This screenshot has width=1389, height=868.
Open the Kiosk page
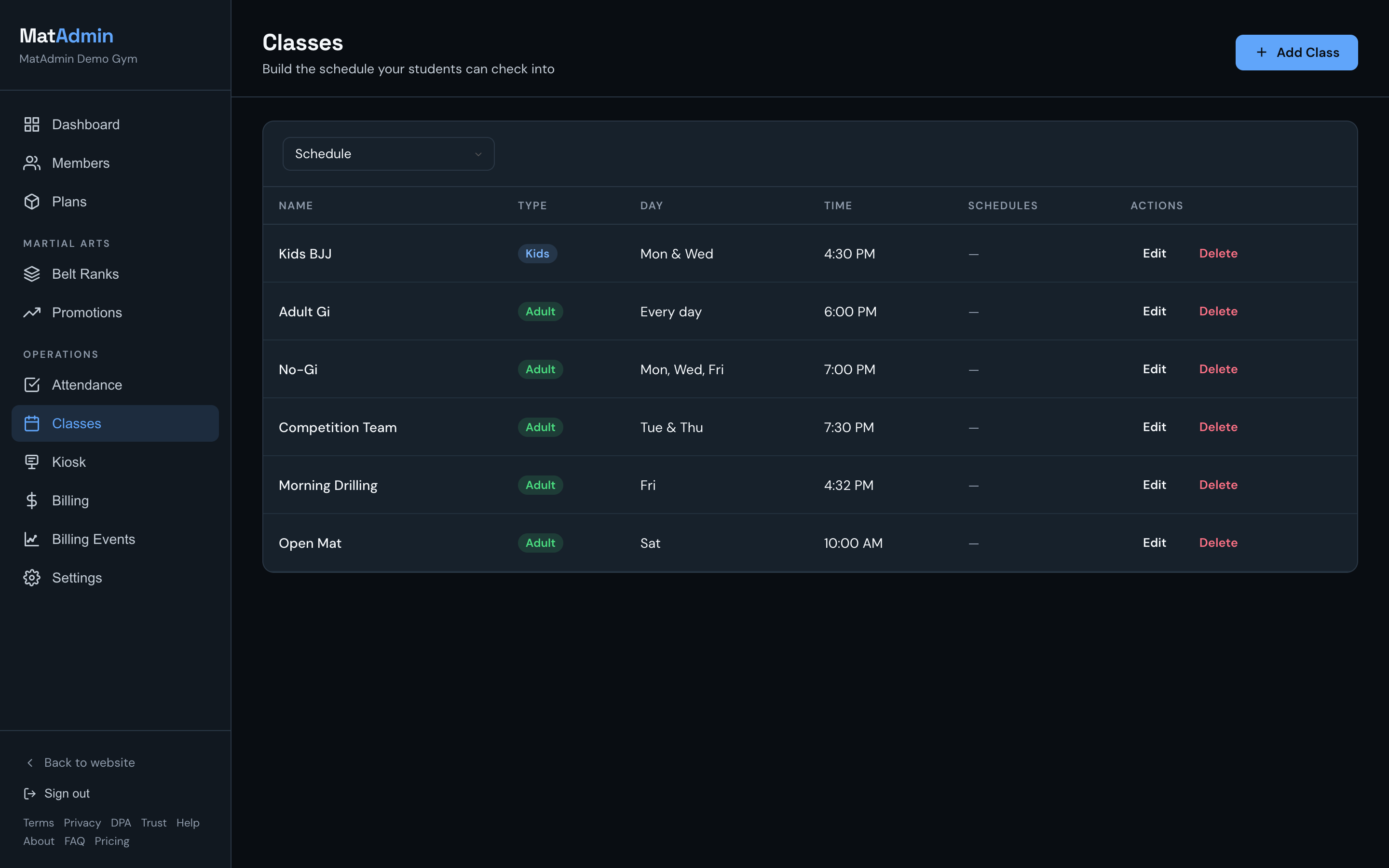pyautogui.click(x=115, y=461)
